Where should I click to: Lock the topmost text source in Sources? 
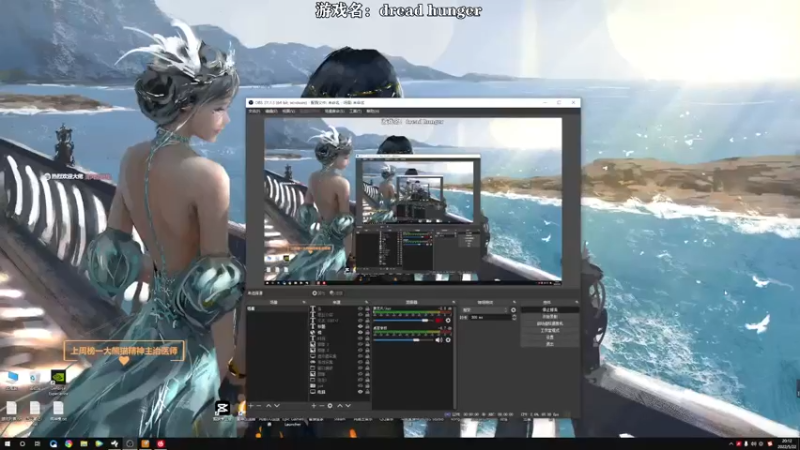[x=367, y=309]
